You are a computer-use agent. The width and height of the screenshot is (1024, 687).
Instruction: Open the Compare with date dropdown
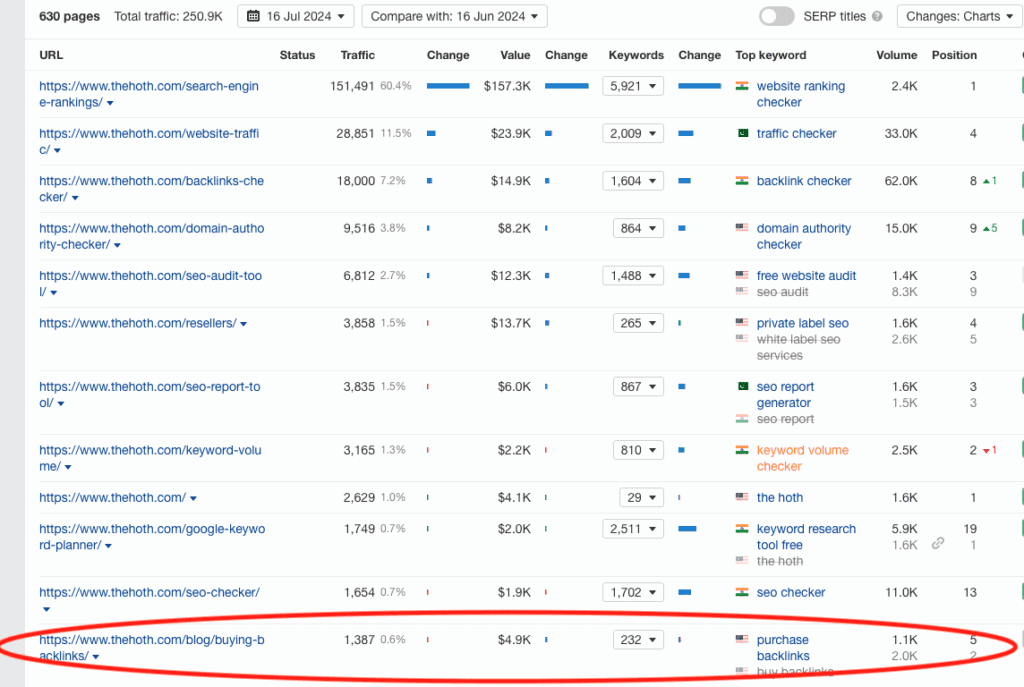(454, 16)
